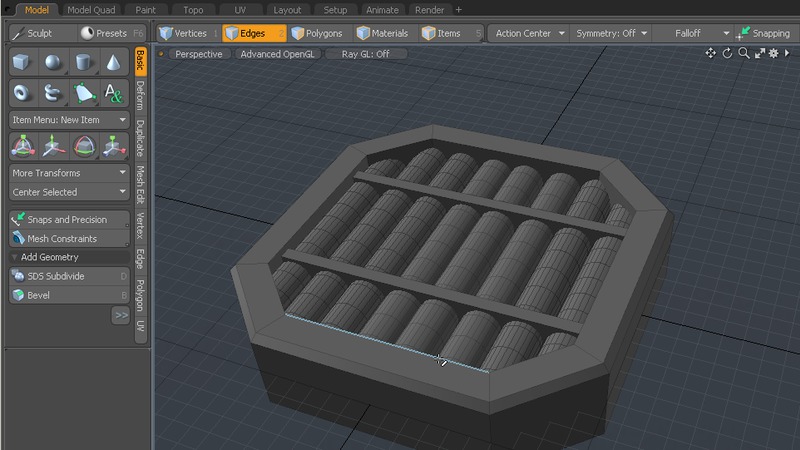Activate the Text tool icon
Screen dimensions: 800x450
point(114,93)
